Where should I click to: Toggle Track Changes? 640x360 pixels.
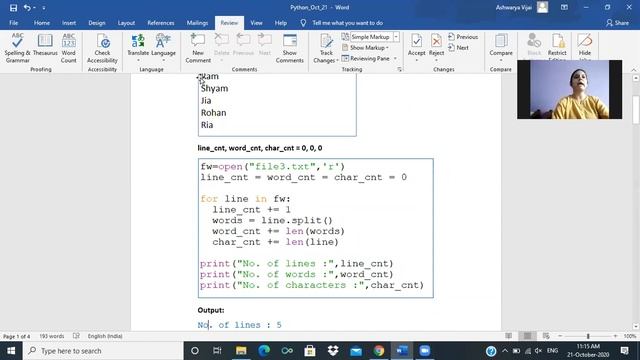(326, 48)
